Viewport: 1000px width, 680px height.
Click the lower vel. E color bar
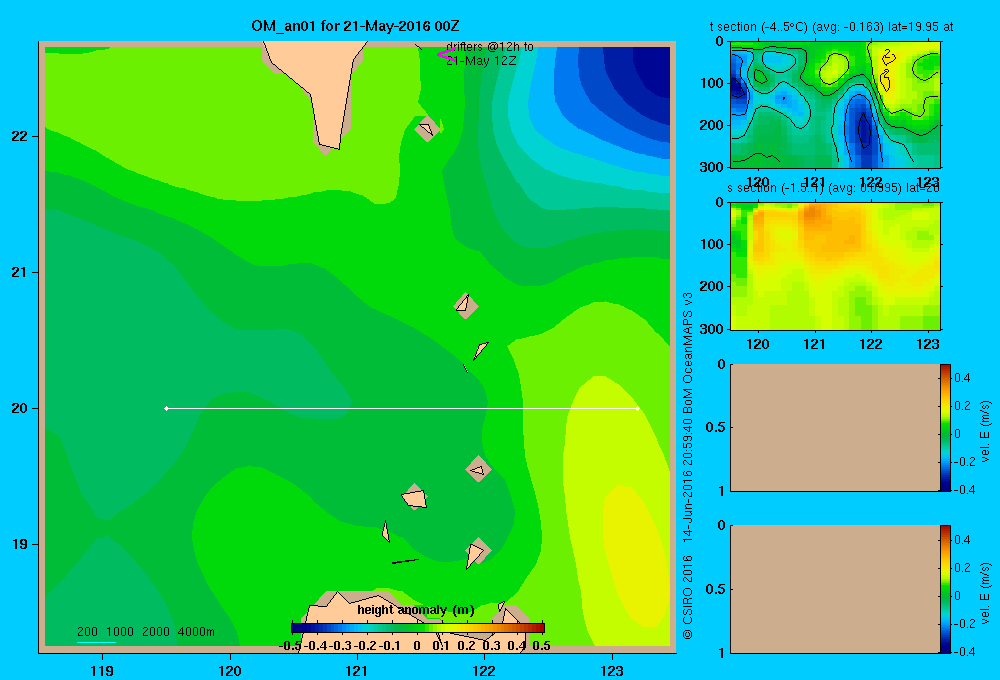click(945, 589)
